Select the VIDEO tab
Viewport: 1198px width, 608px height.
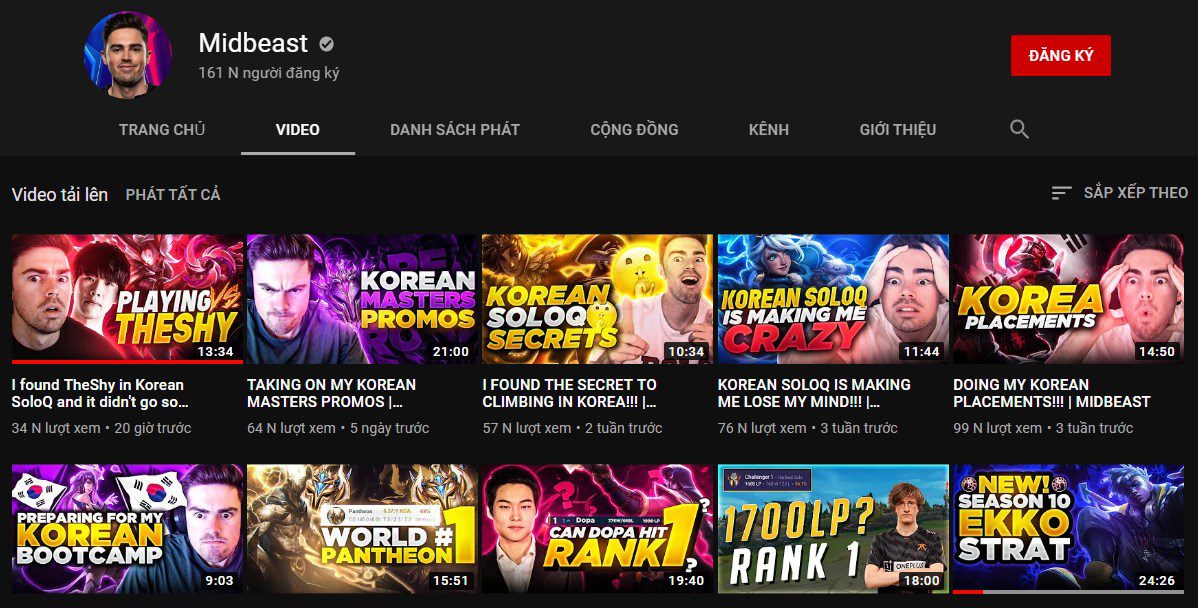(x=298, y=130)
